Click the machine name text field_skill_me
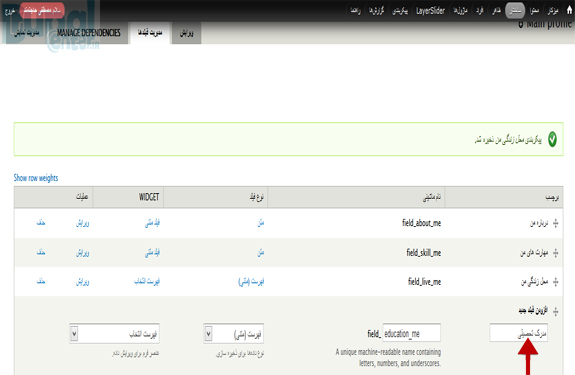575x375 pixels. click(x=424, y=253)
